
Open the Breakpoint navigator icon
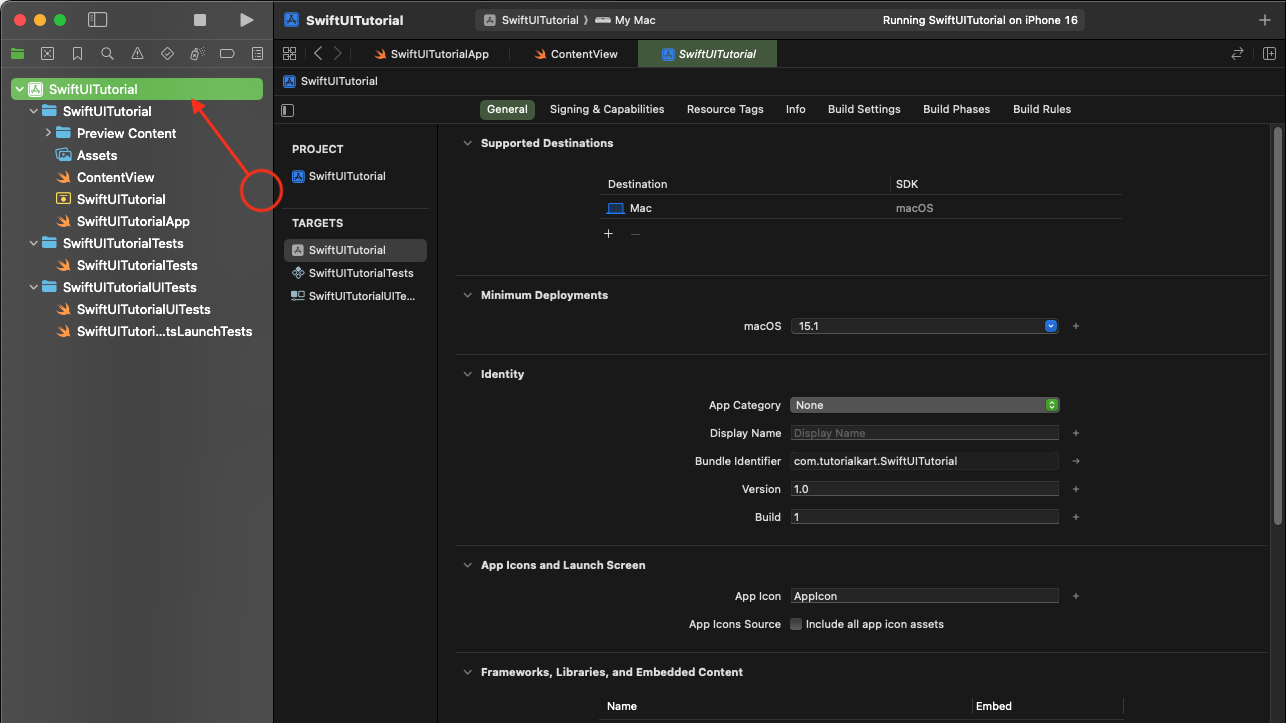(x=227, y=53)
